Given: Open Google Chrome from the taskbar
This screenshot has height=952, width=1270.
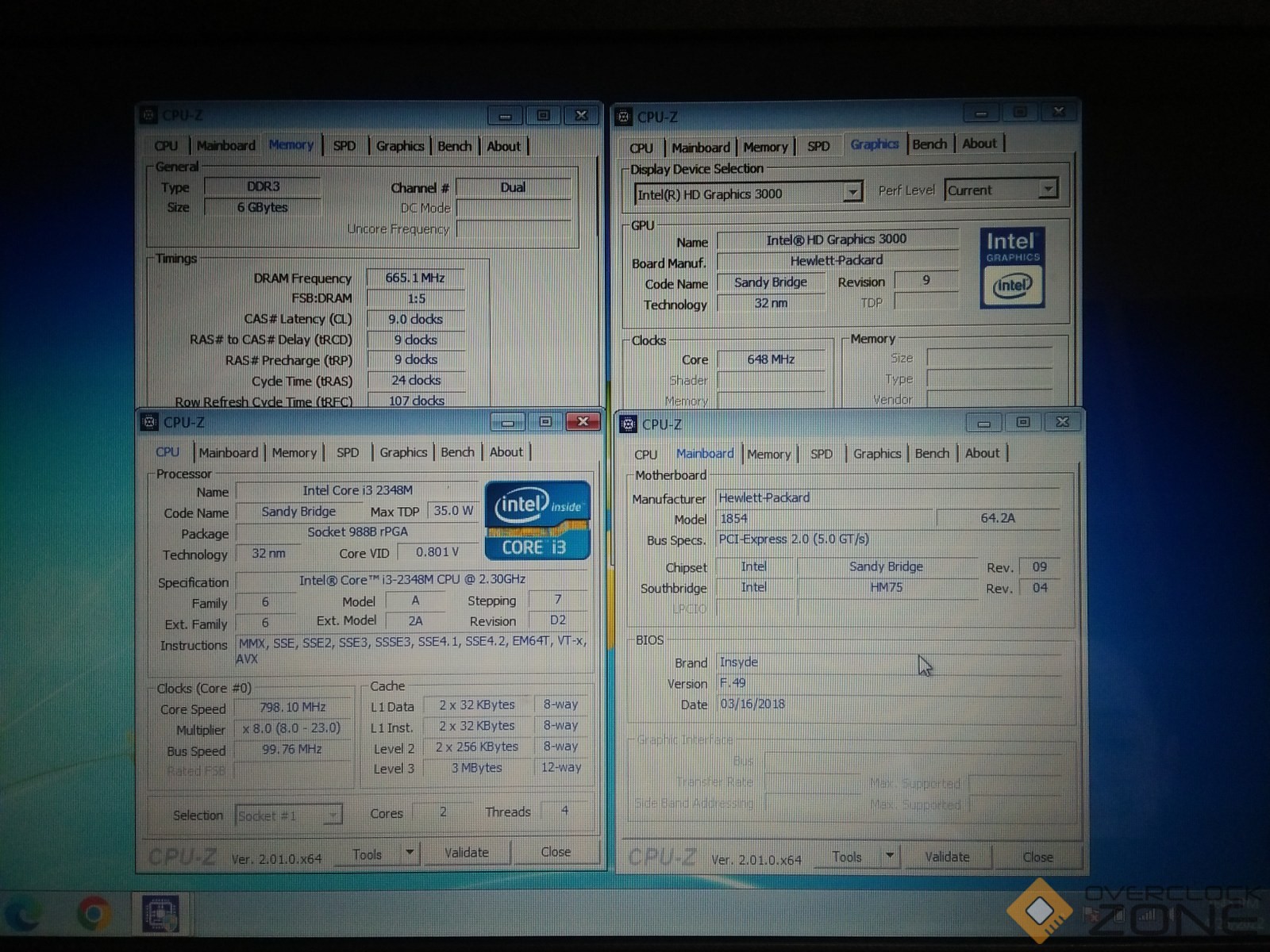Looking at the screenshot, I should pyautogui.click(x=94, y=915).
